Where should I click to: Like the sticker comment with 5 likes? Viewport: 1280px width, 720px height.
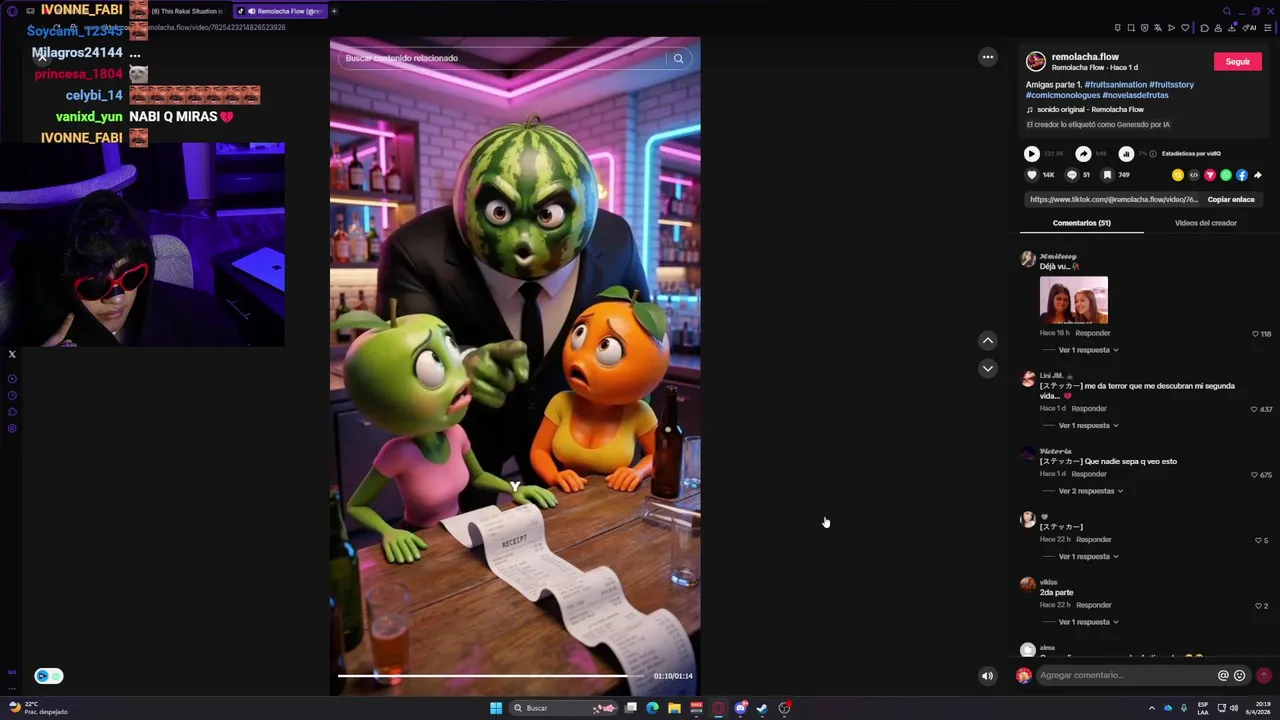1258,540
